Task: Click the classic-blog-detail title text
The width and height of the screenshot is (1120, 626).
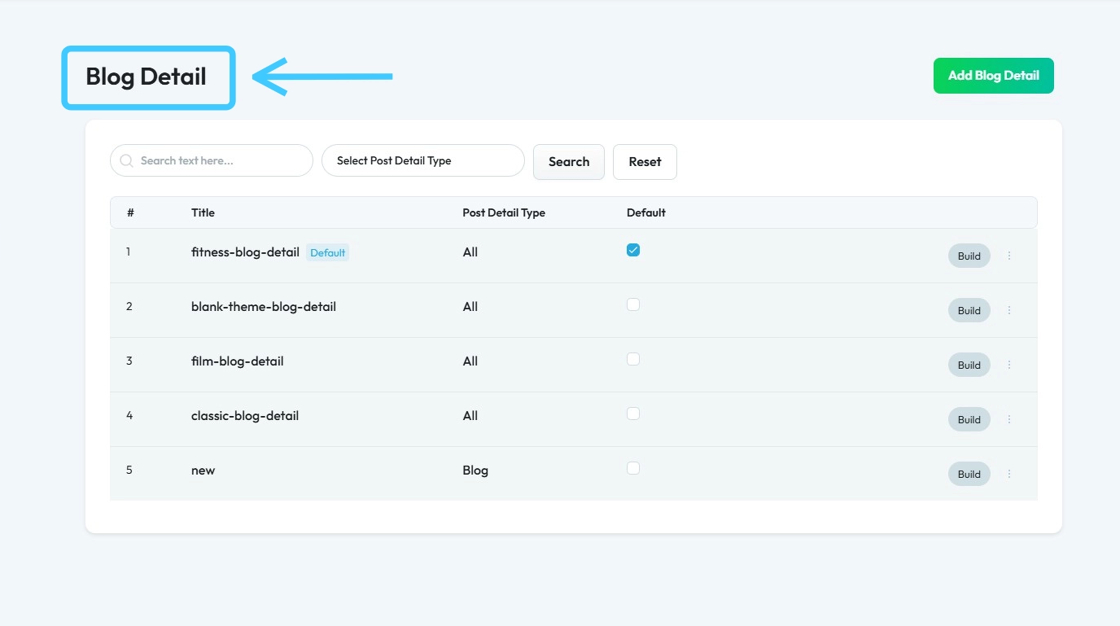Action: [x=245, y=416]
